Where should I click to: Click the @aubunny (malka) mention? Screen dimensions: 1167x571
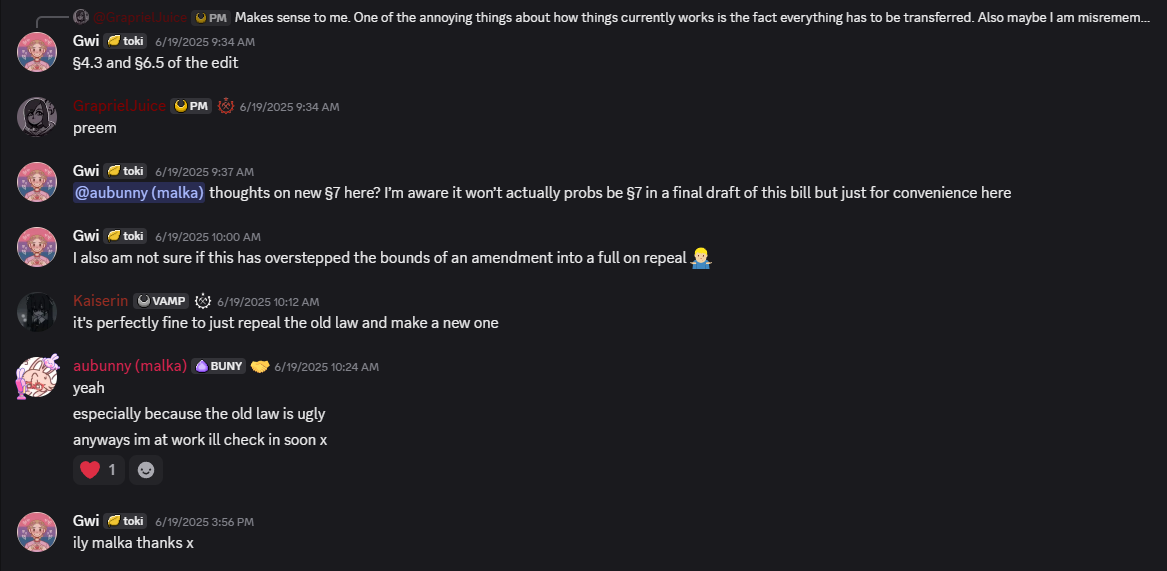click(139, 193)
